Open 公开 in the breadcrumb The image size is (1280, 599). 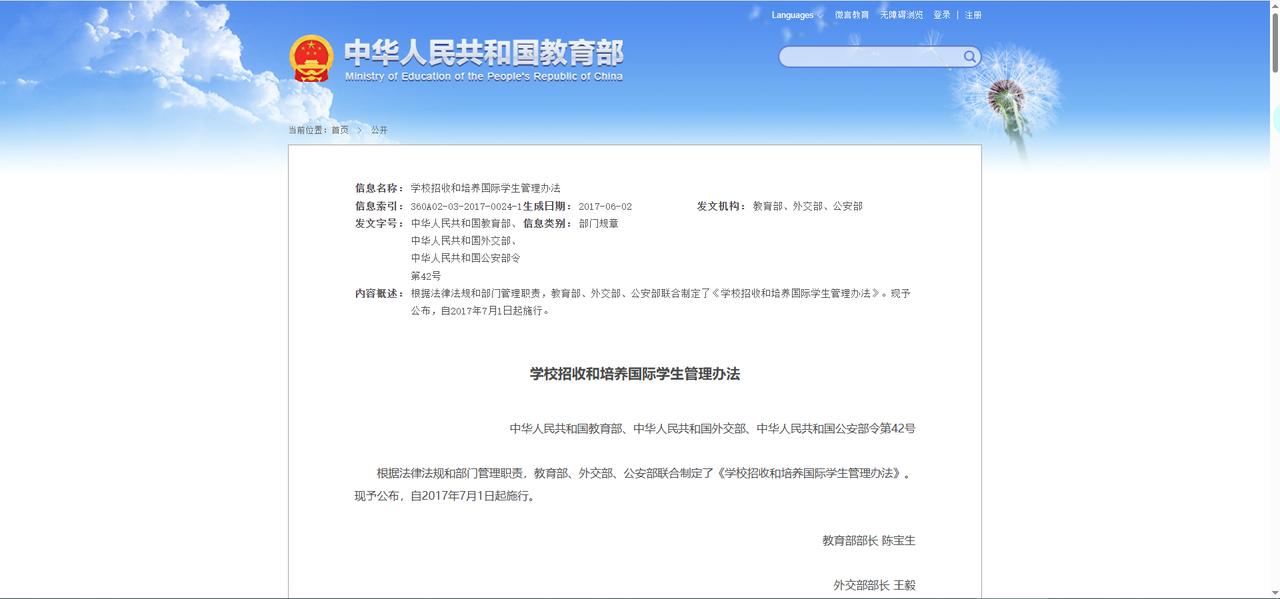(x=379, y=130)
